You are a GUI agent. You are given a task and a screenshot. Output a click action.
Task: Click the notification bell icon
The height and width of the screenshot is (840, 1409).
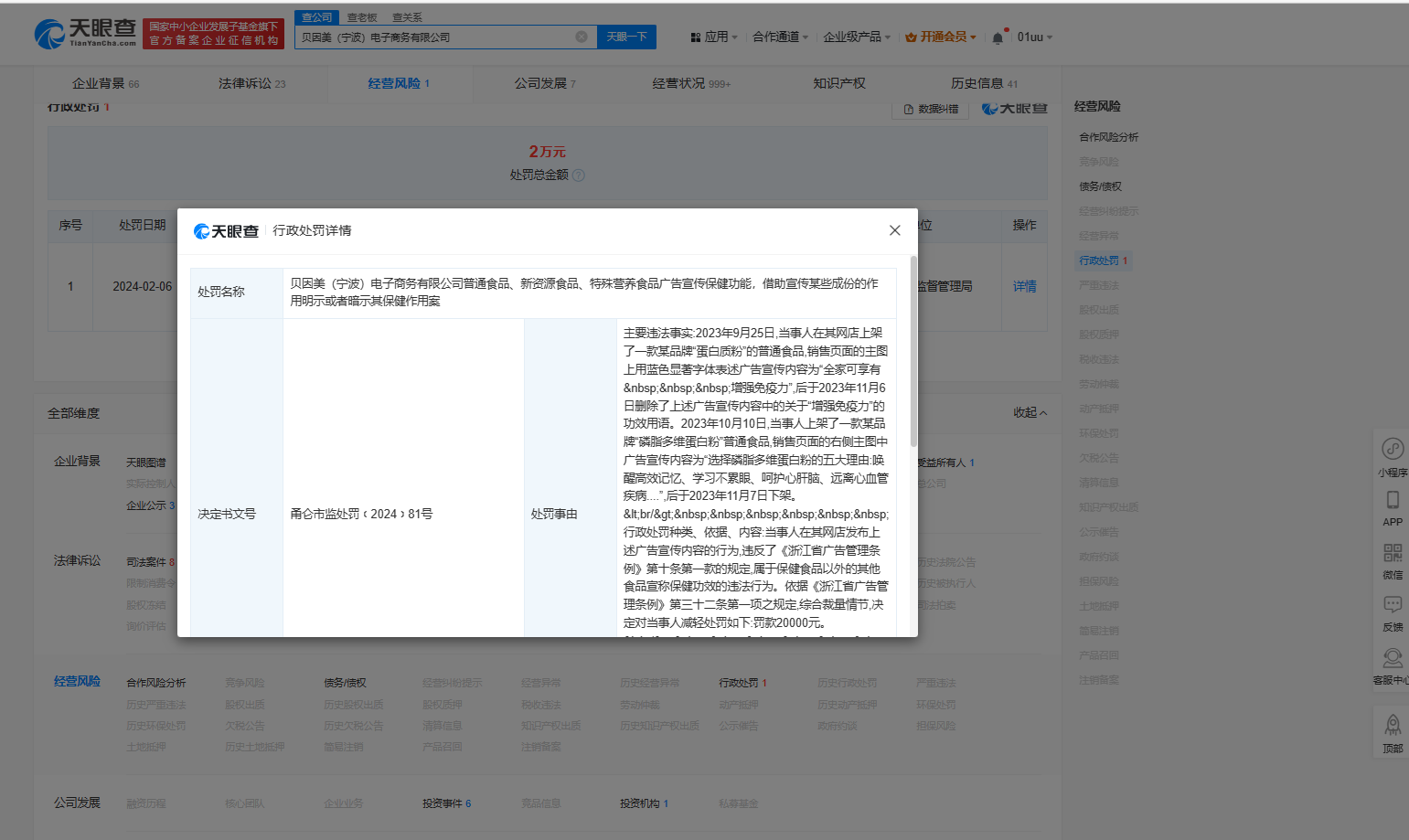tap(998, 37)
